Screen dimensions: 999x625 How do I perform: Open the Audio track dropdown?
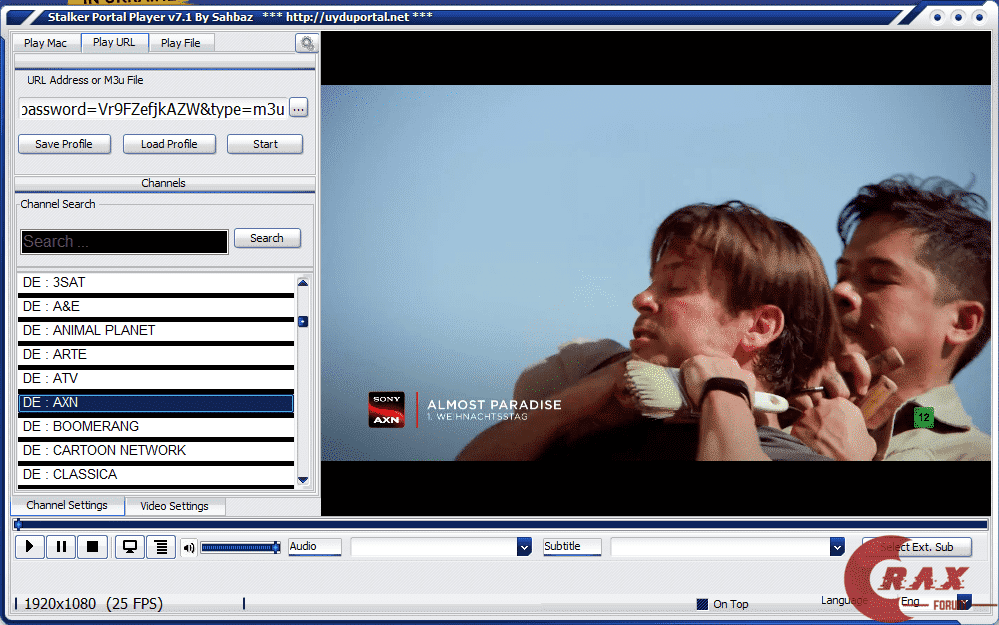coord(524,547)
